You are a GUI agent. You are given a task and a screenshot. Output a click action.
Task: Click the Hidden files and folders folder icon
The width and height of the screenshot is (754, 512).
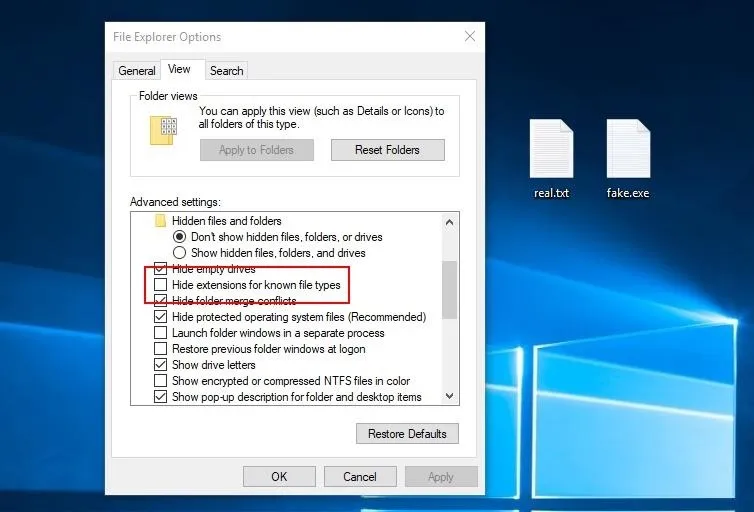[160, 221]
